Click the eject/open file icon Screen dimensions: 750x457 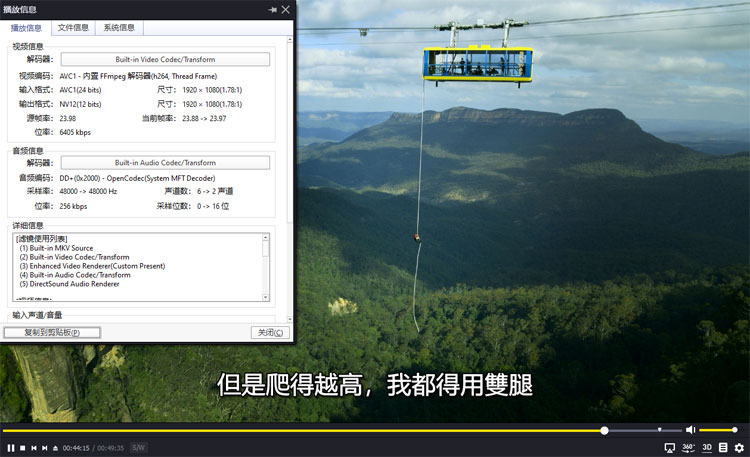tap(55, 448)
